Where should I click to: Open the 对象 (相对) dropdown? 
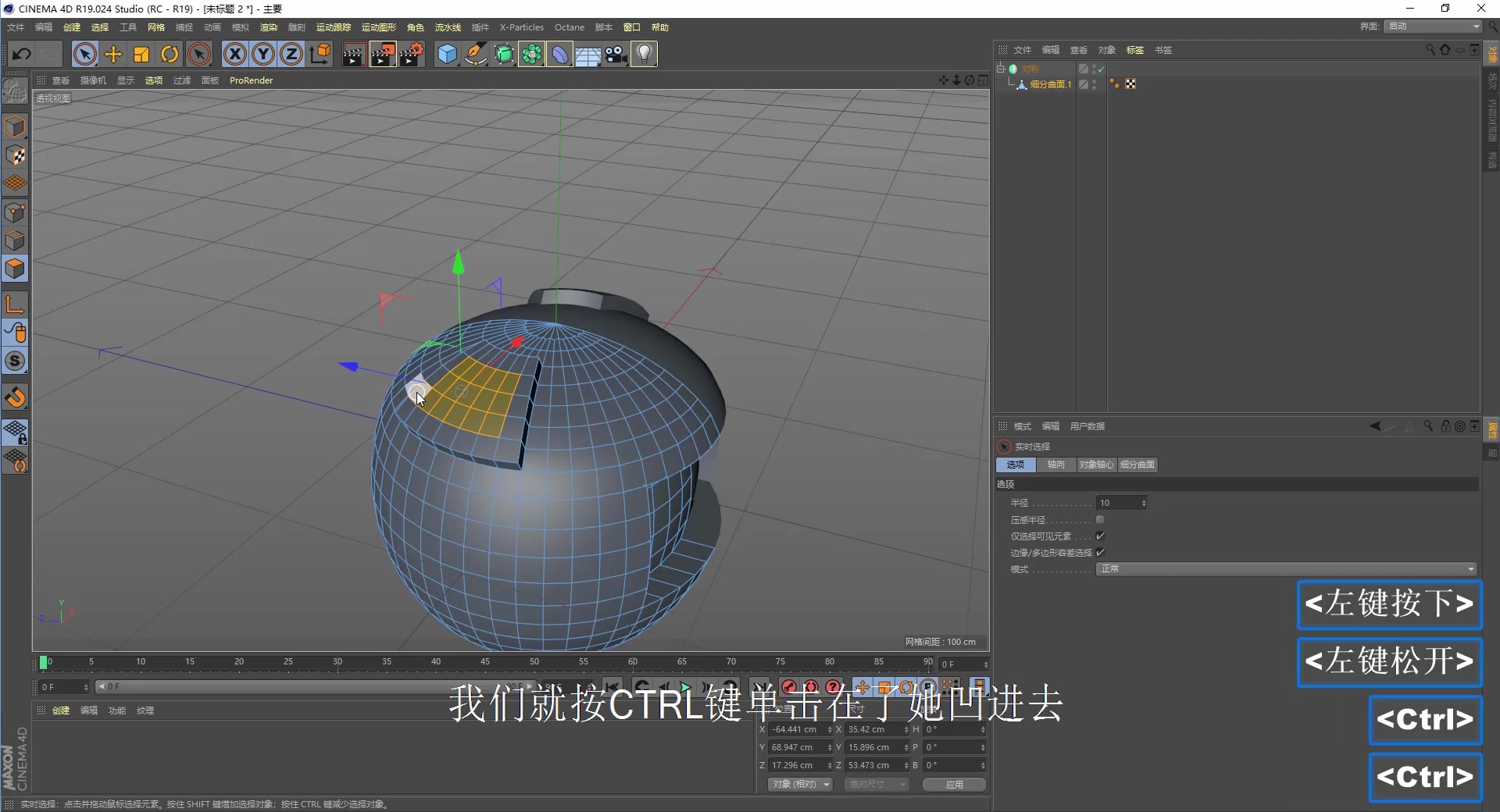pyautogui.click(x=799, y=784)
